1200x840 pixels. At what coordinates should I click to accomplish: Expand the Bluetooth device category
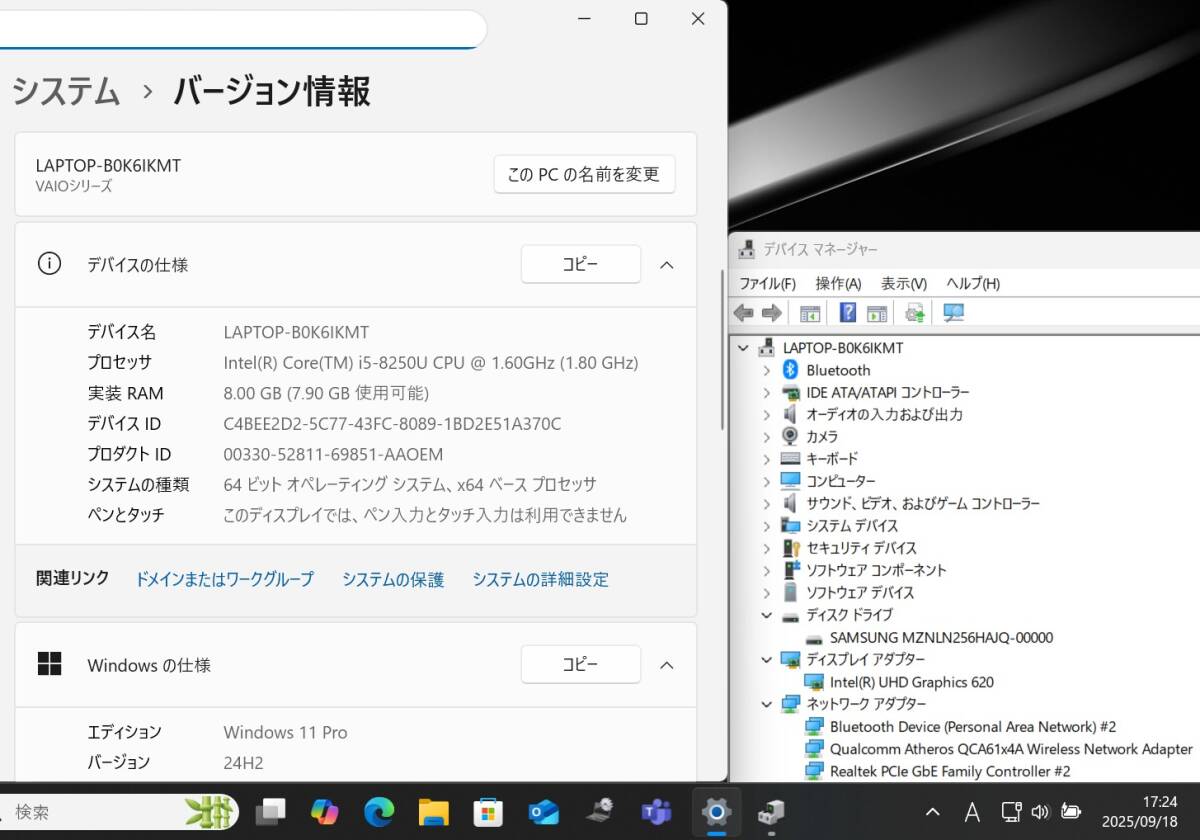[767, 370]
